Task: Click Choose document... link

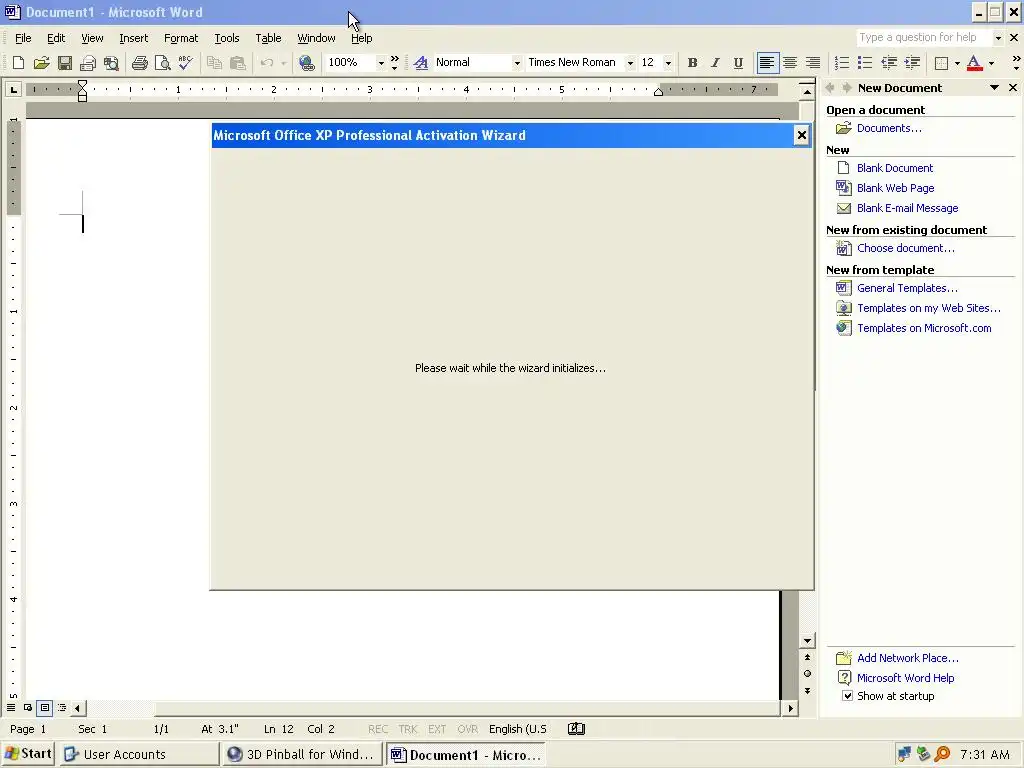Action: click(x=905, y=248)
